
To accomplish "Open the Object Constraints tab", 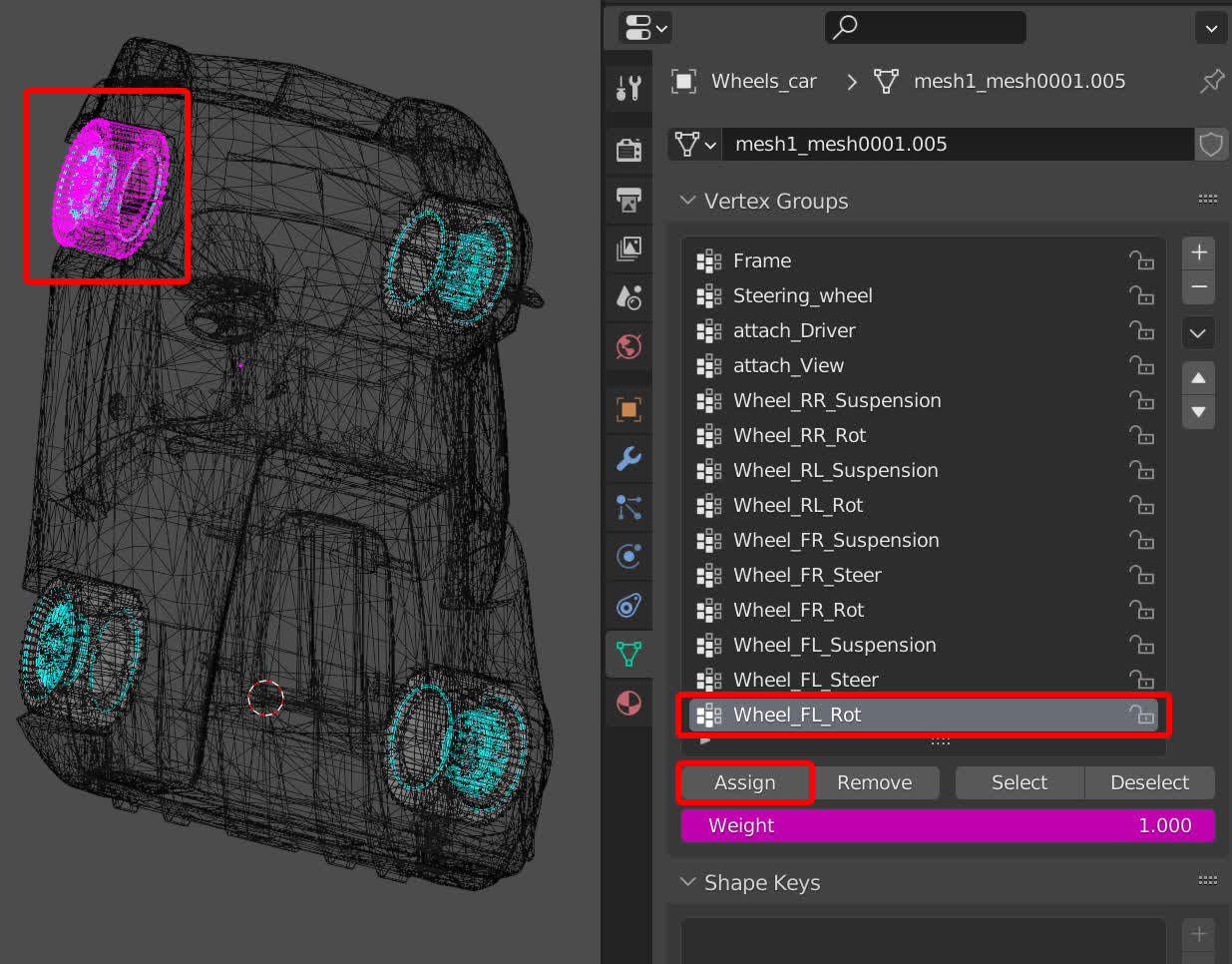I will coord(628,605).
